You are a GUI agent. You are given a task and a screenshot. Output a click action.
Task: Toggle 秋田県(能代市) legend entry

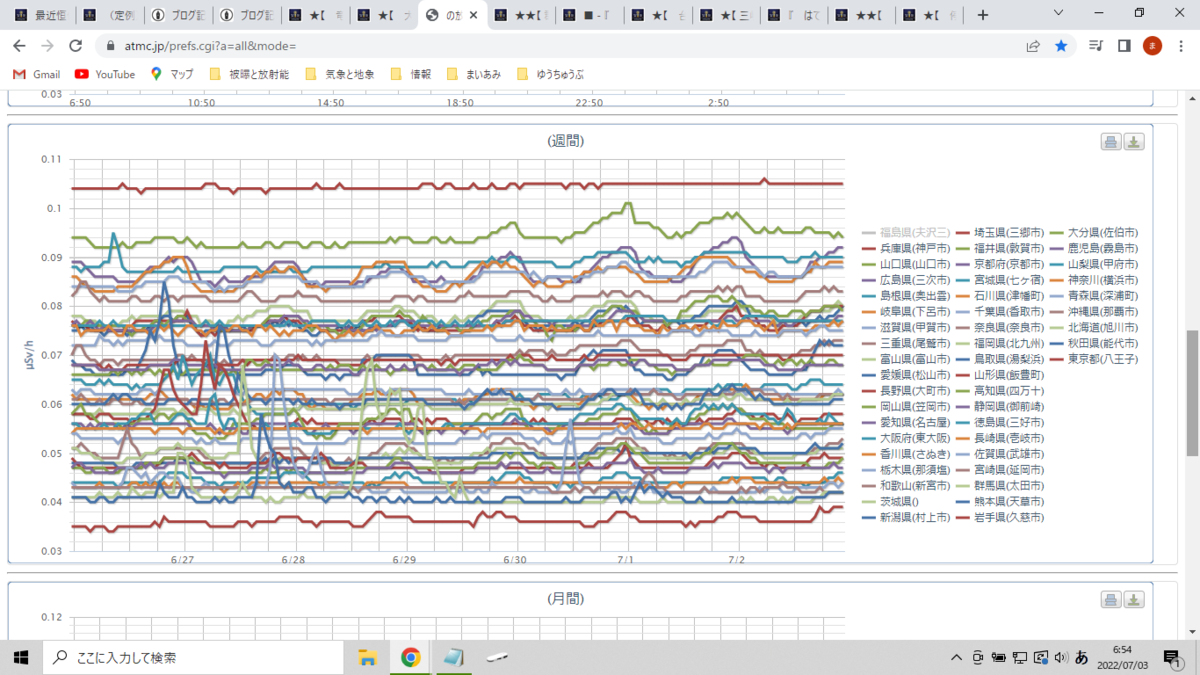pos(1094,343)
